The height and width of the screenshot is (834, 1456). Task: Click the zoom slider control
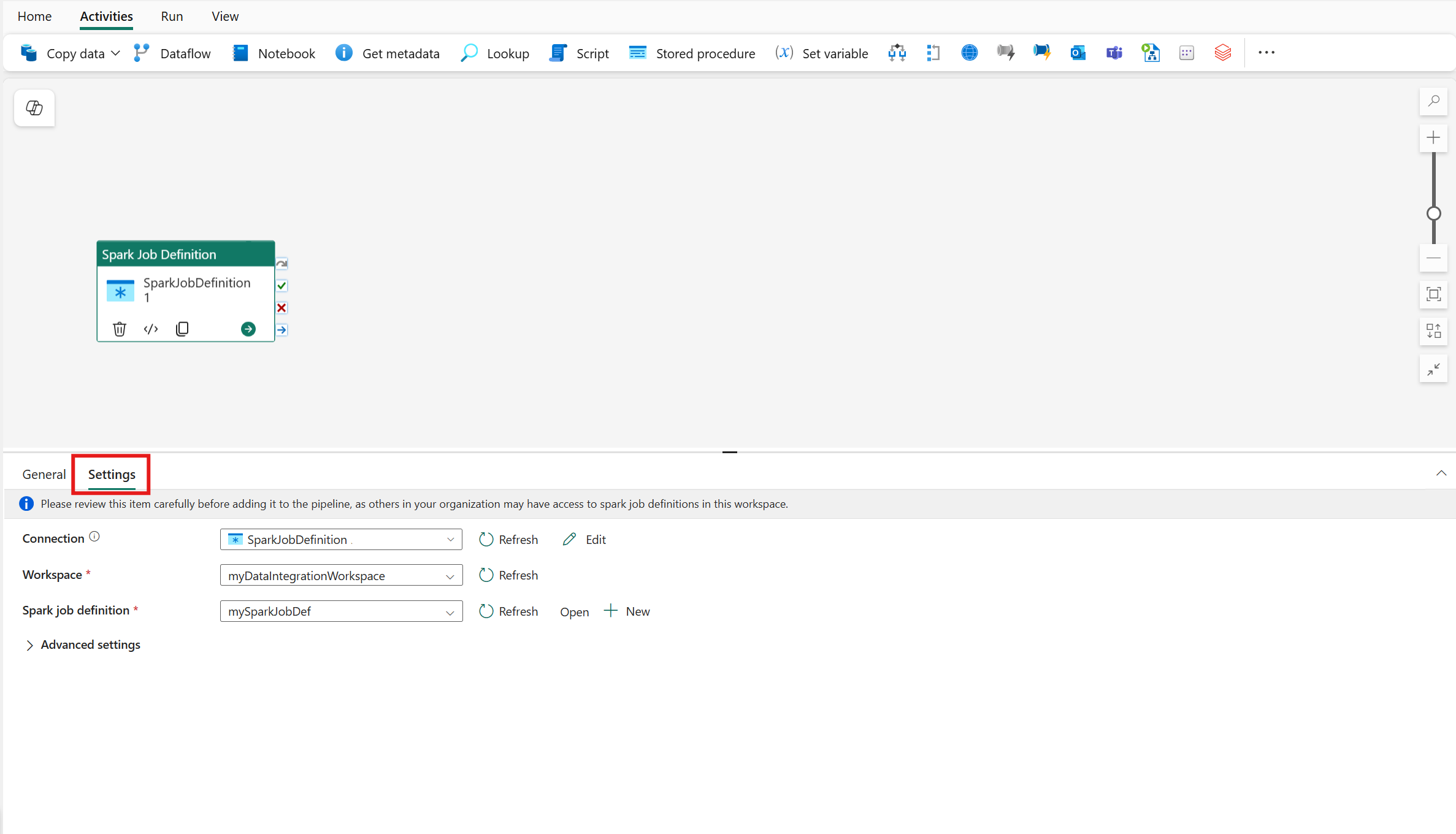pos(1434,213)
